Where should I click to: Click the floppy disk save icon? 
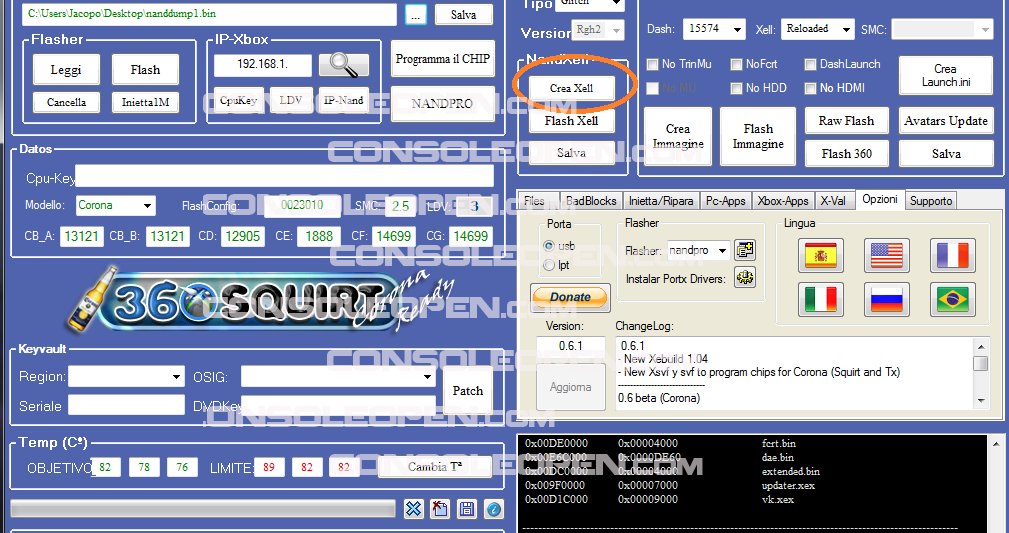click(467, 509)
